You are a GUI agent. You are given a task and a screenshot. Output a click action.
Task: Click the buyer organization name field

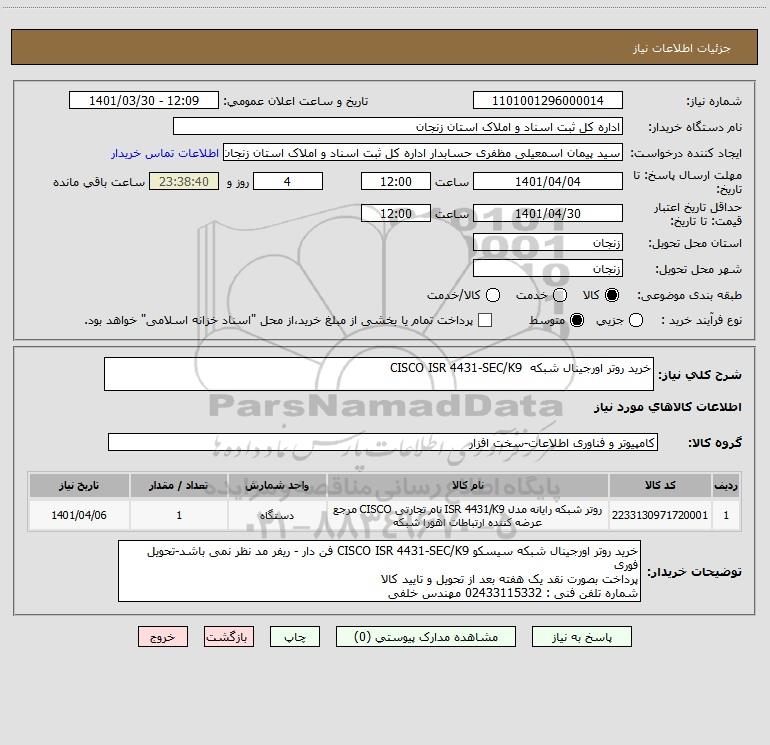(398, 127)
